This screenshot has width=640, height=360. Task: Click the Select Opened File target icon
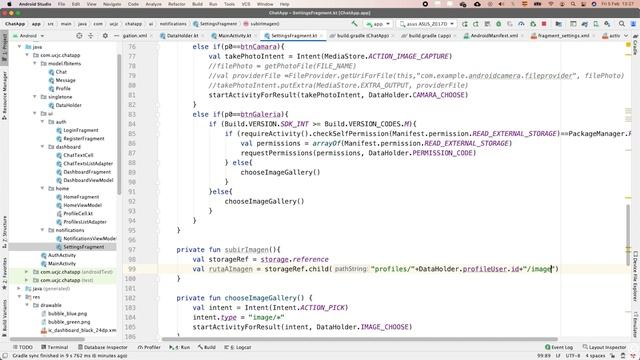(79, 36)
